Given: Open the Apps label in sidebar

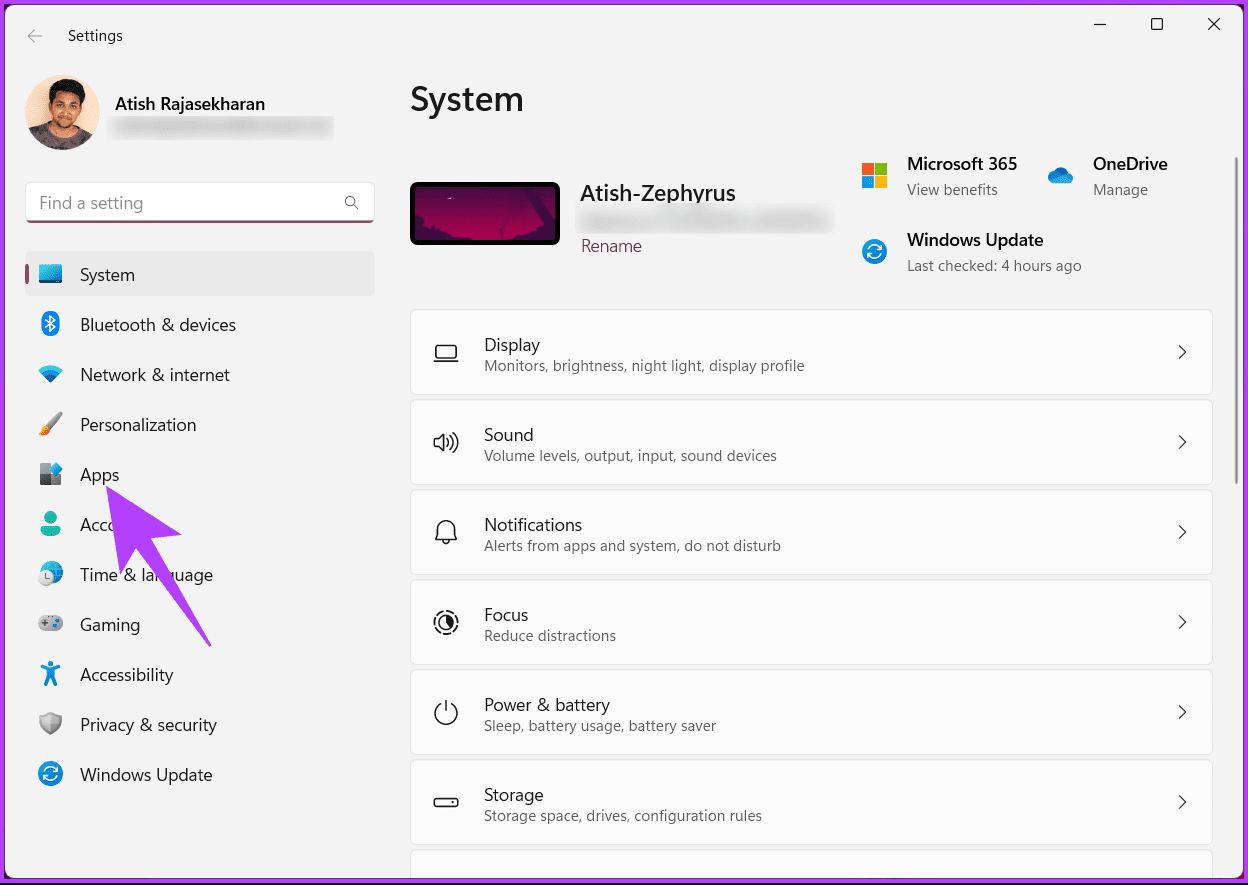Looking at the screenshot, I should (x=100, y=475).
